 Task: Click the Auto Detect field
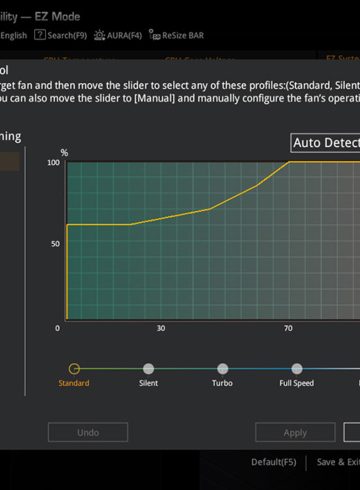pyautogui.click(x=325, y=143)
